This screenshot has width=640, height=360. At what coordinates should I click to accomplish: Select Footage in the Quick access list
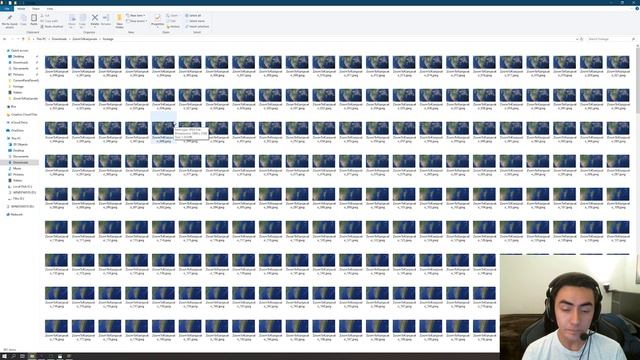click(x=18, y=87)
